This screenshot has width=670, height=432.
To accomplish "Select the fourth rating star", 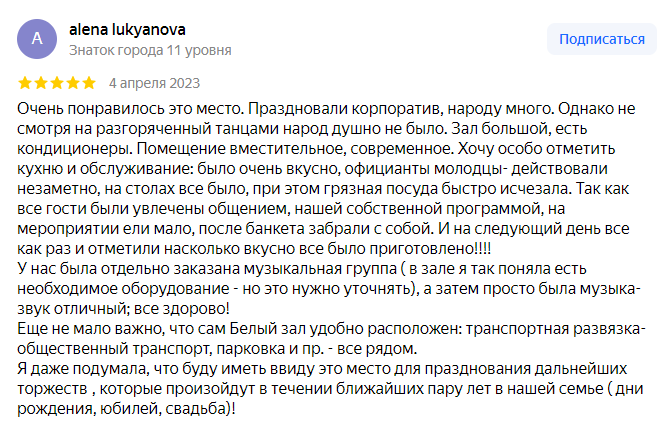I will coord(73,83).
